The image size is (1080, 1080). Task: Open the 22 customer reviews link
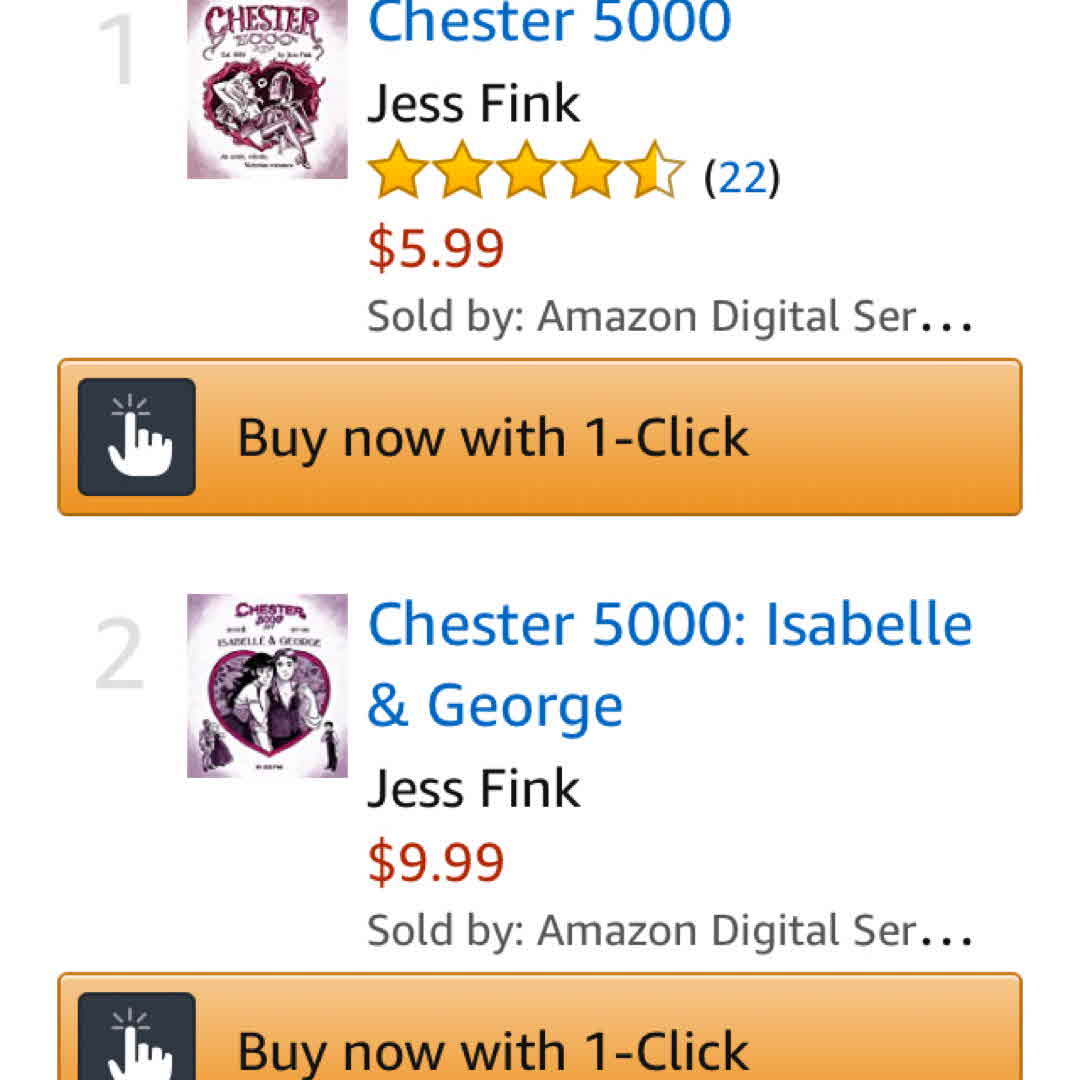pos(742,178)
